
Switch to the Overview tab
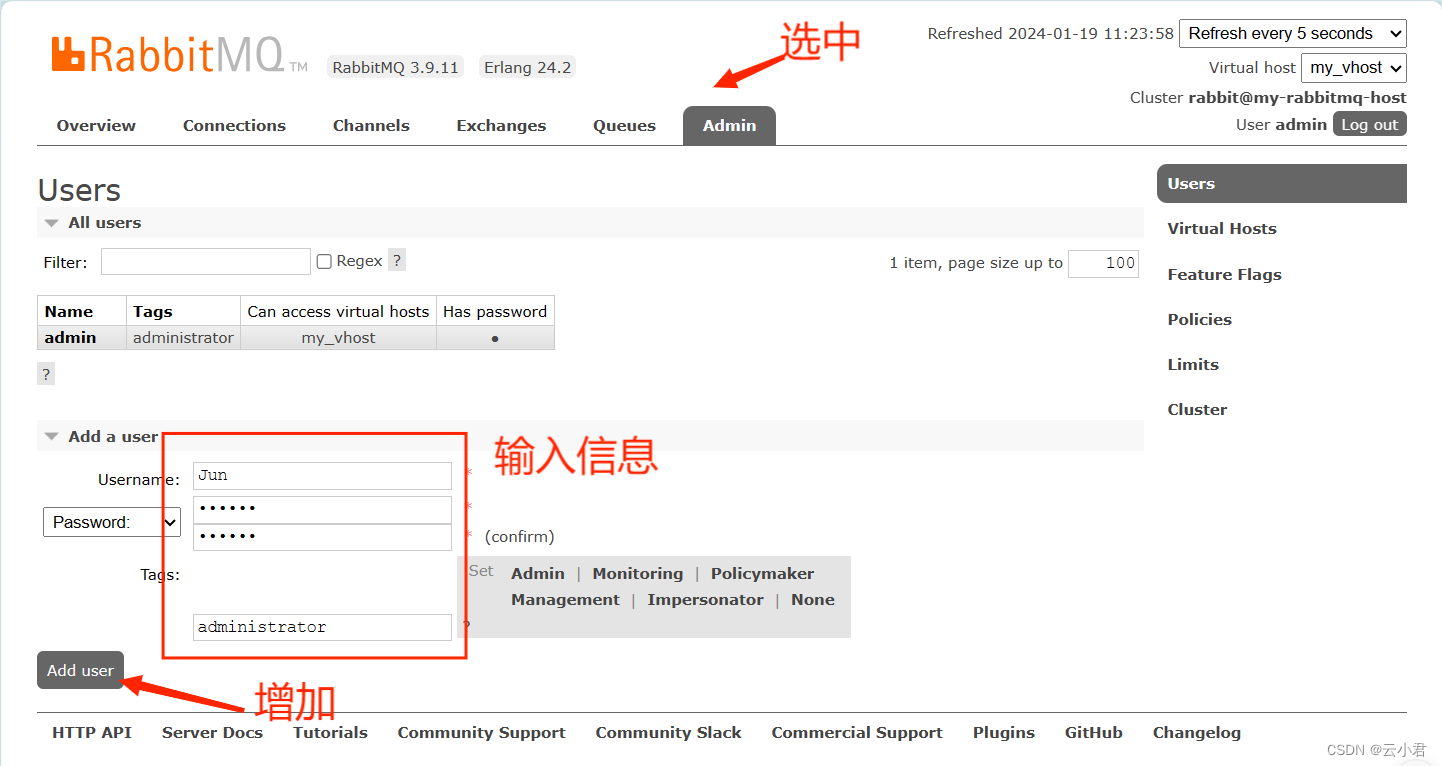click(96, 125)
